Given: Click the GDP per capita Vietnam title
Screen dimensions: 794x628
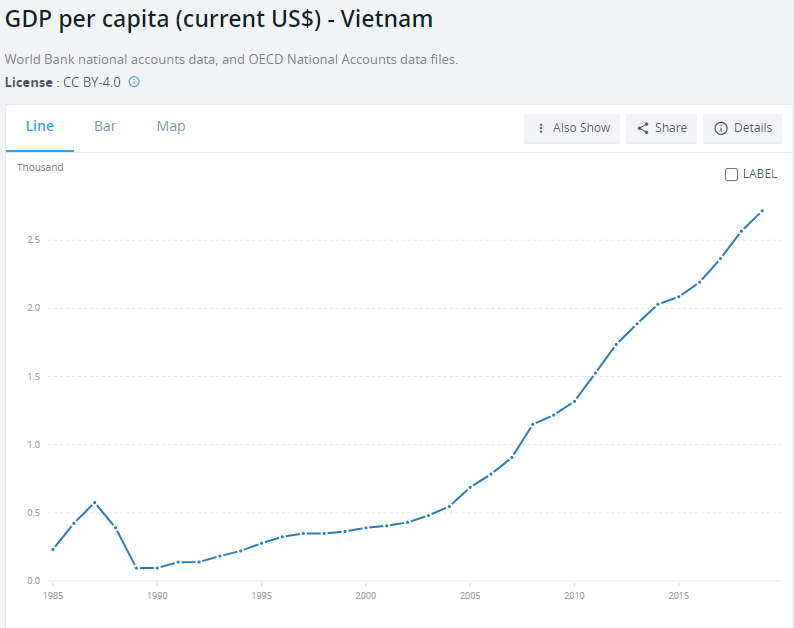Looking at the screenshot, I should click(x=219, y=19).
